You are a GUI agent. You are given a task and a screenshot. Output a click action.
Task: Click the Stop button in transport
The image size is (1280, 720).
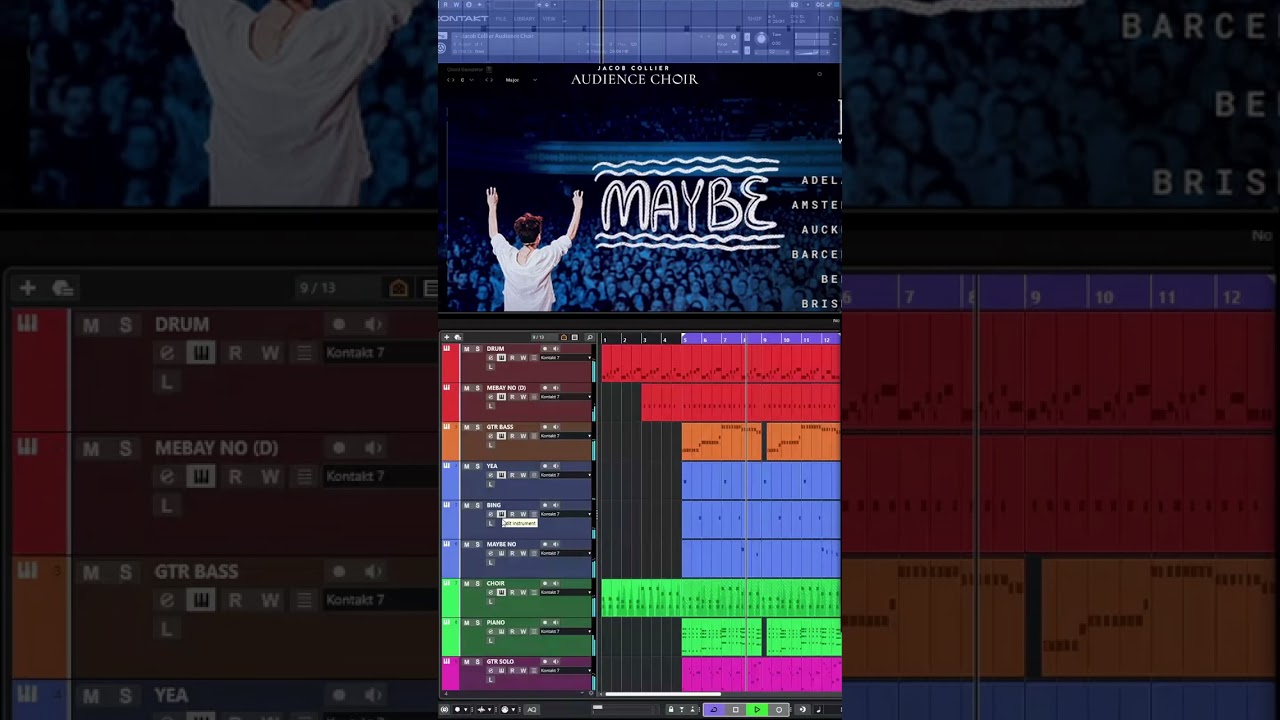pyautogui.click(x=736, y=710)
